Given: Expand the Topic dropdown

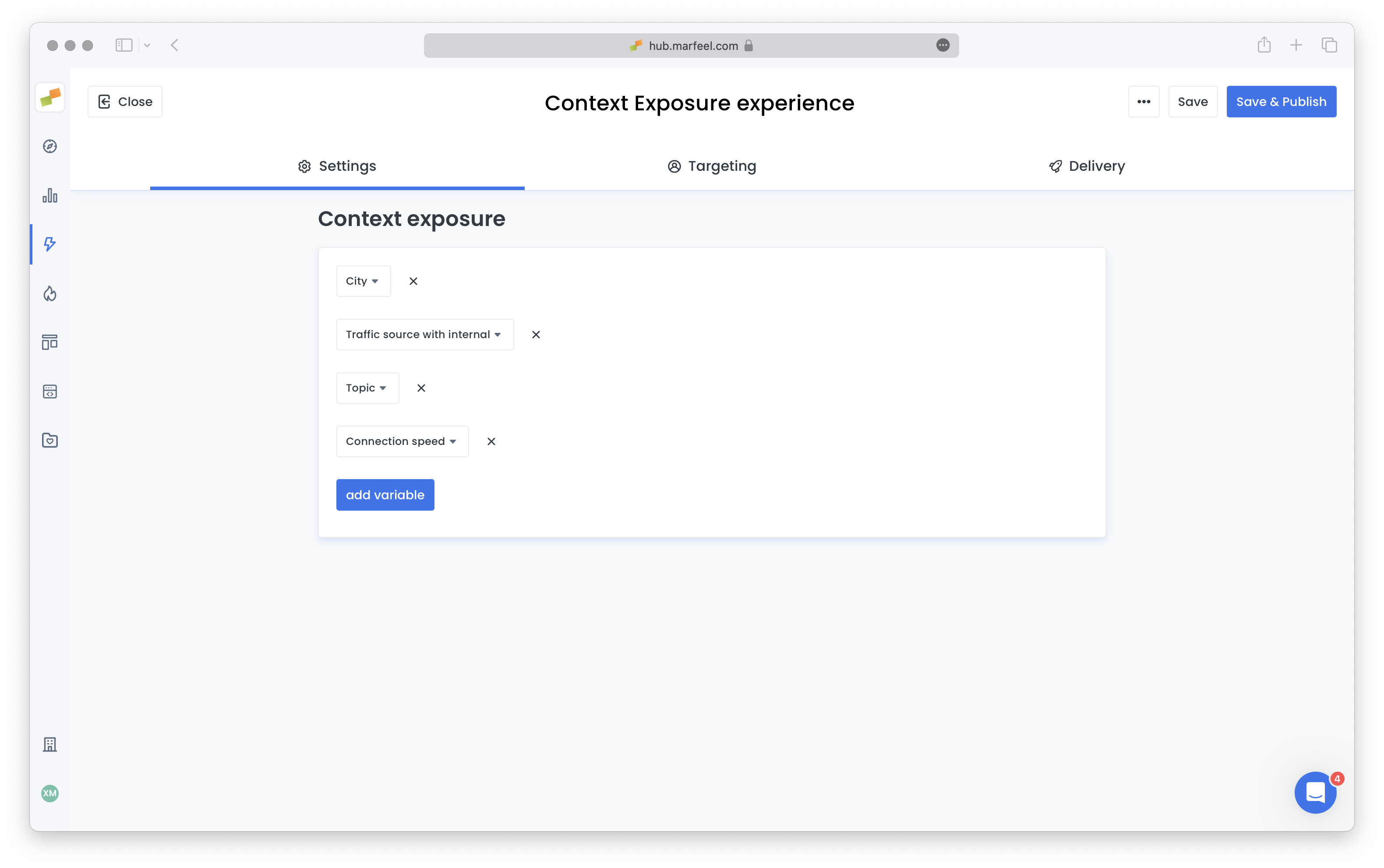Looking at the screenshot, I should 367,388.
